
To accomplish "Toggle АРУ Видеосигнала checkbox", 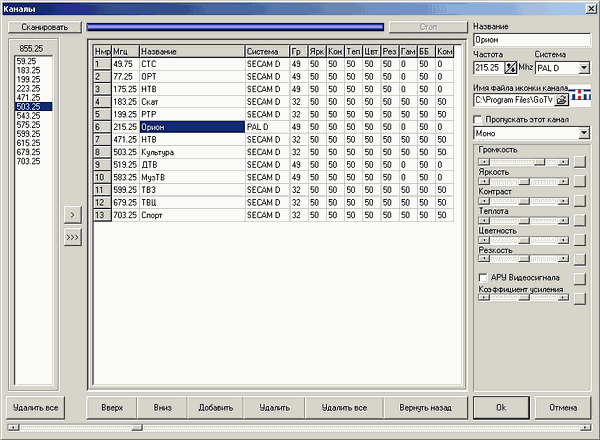I will [483, 277].
